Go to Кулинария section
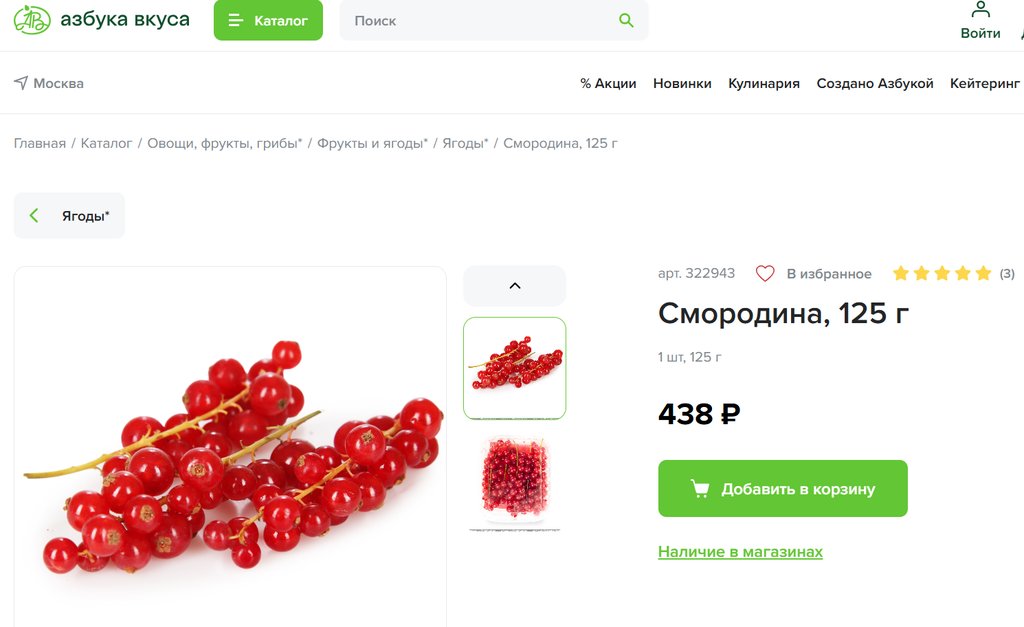The height and width of the screenshot is (627, 1024). (x=764, y=84)
